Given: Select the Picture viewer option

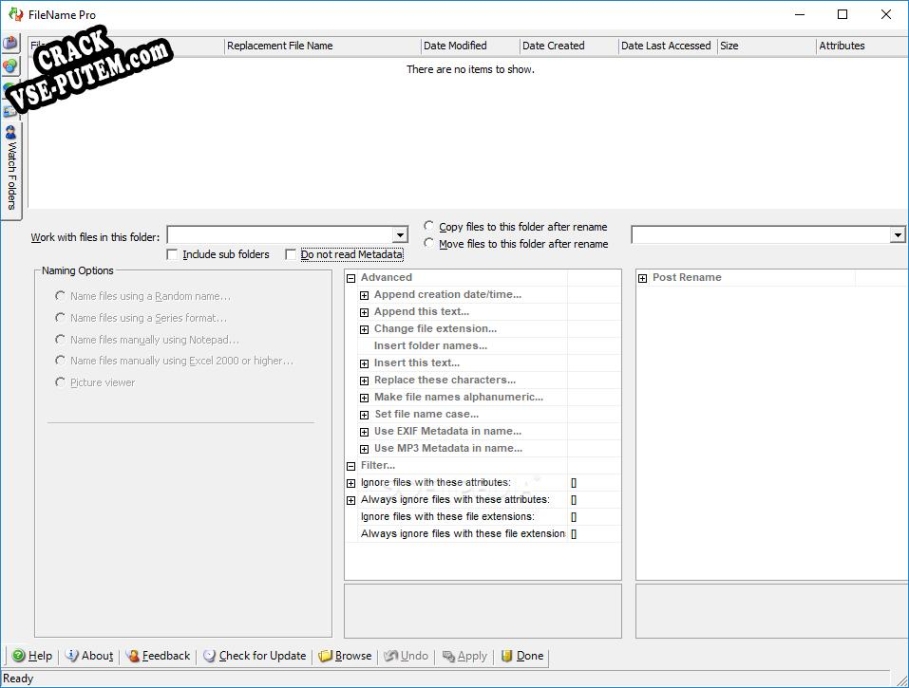Looking at the screenshot, I should (60, 382).
